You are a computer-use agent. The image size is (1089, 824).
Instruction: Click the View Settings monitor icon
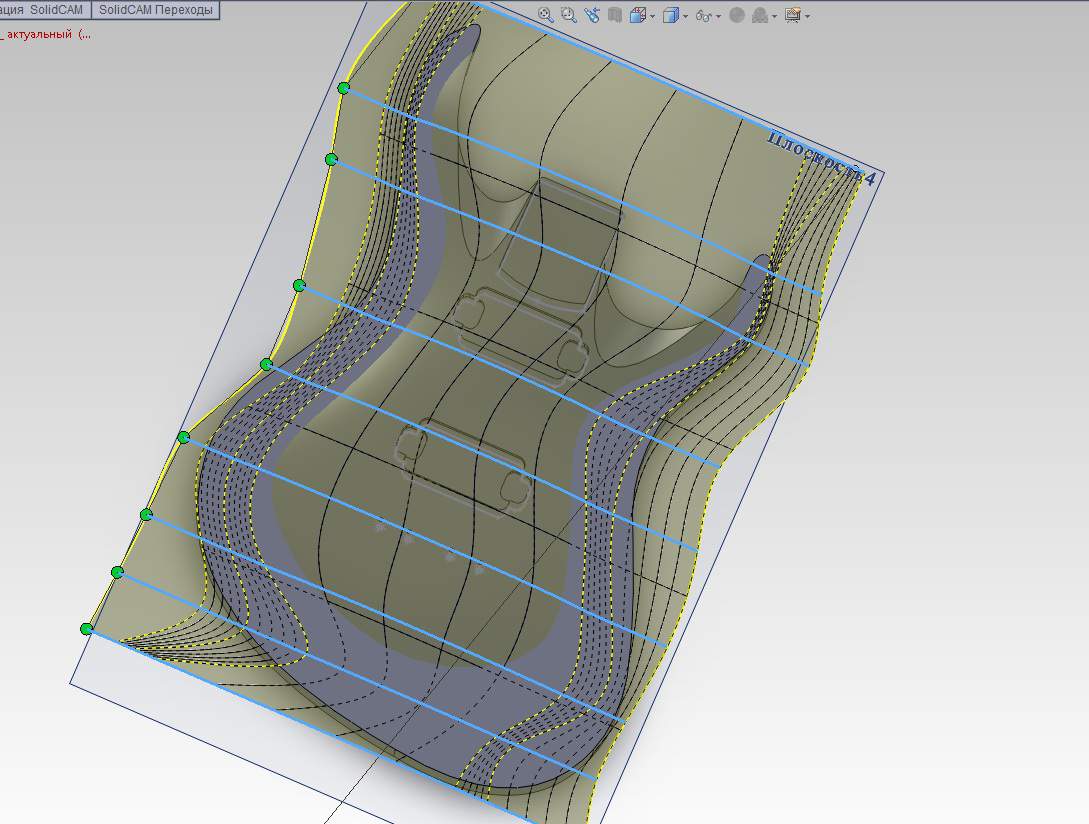pyautogui.click(x=792, y=15)
